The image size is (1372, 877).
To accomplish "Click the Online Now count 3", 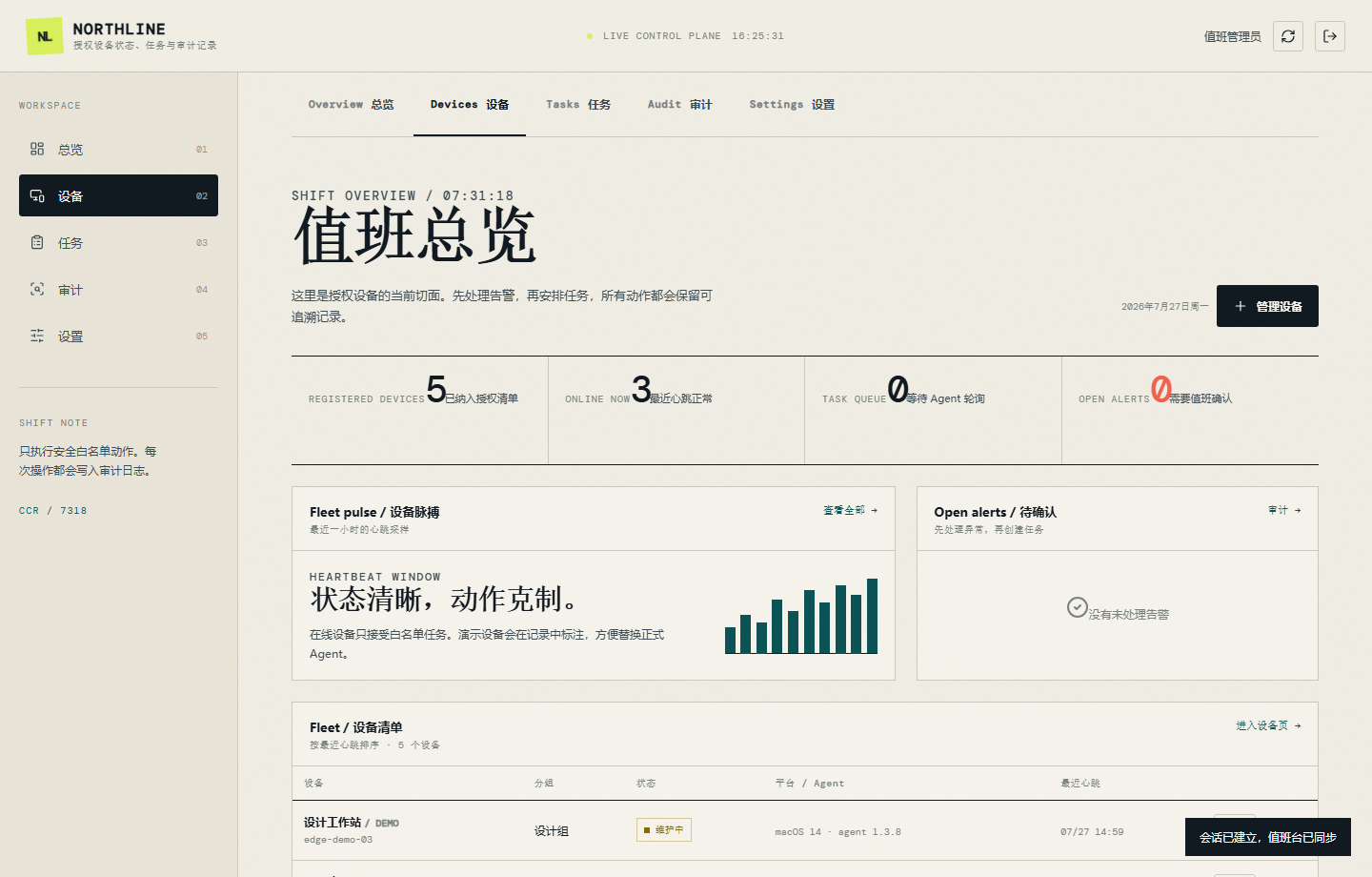I will pos(641,389).
